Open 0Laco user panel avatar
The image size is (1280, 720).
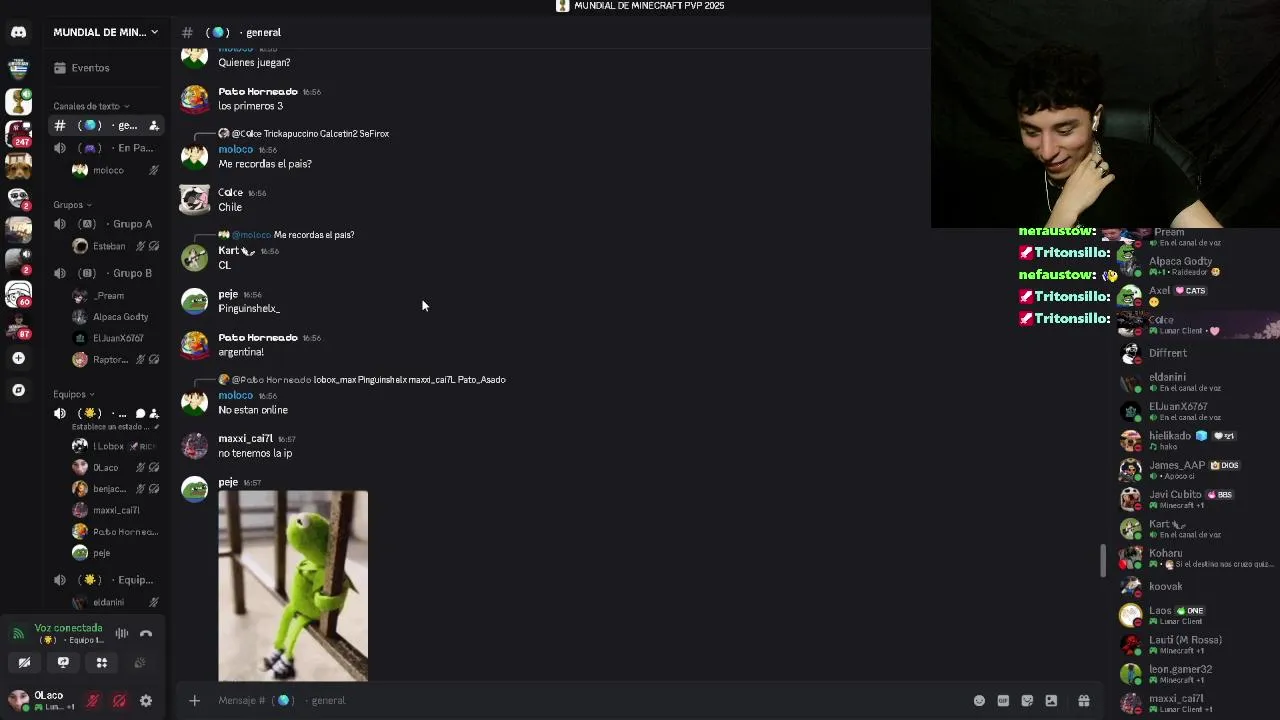point(18,699)
